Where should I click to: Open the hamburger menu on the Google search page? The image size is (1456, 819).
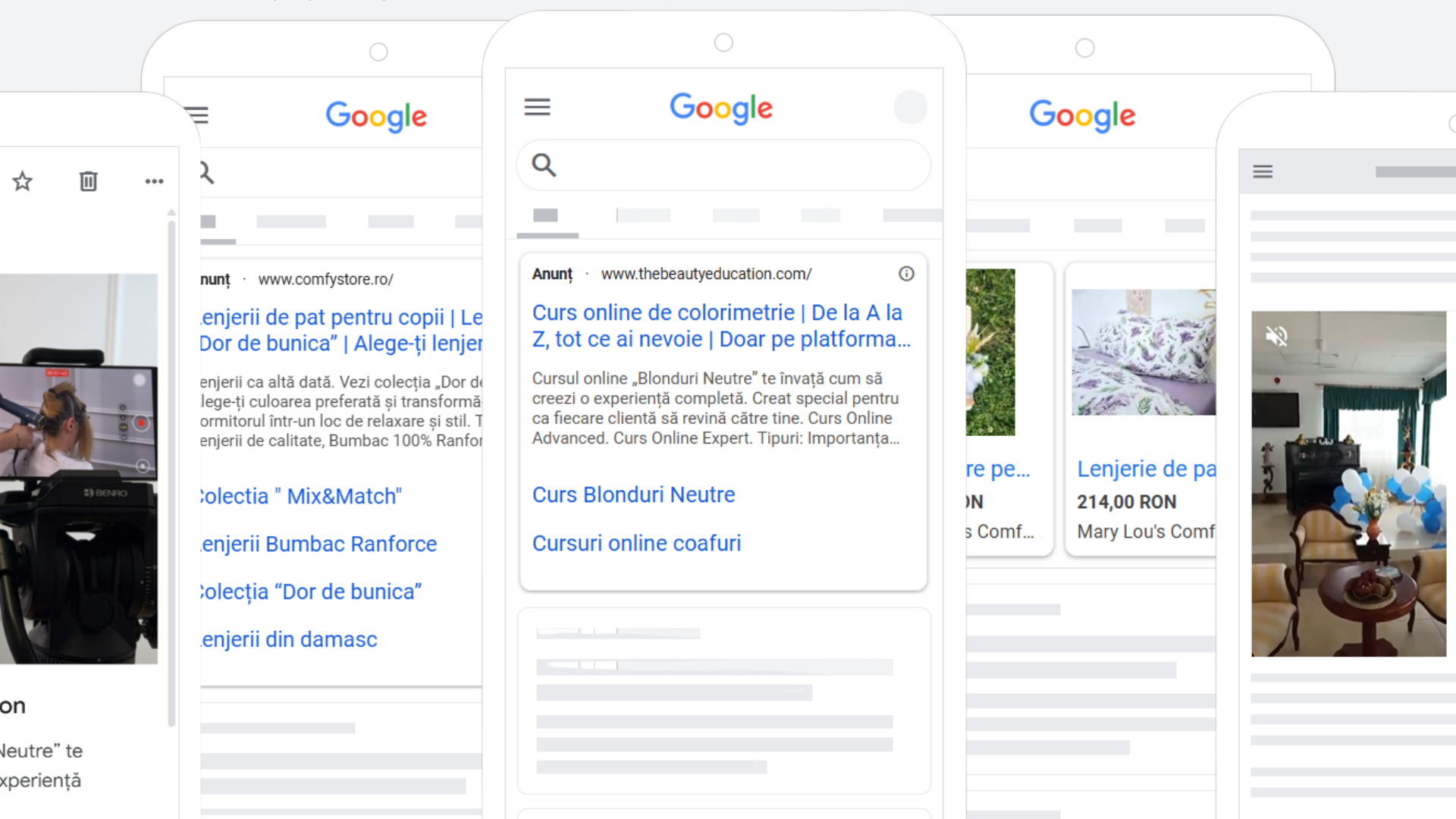(538, 107)
